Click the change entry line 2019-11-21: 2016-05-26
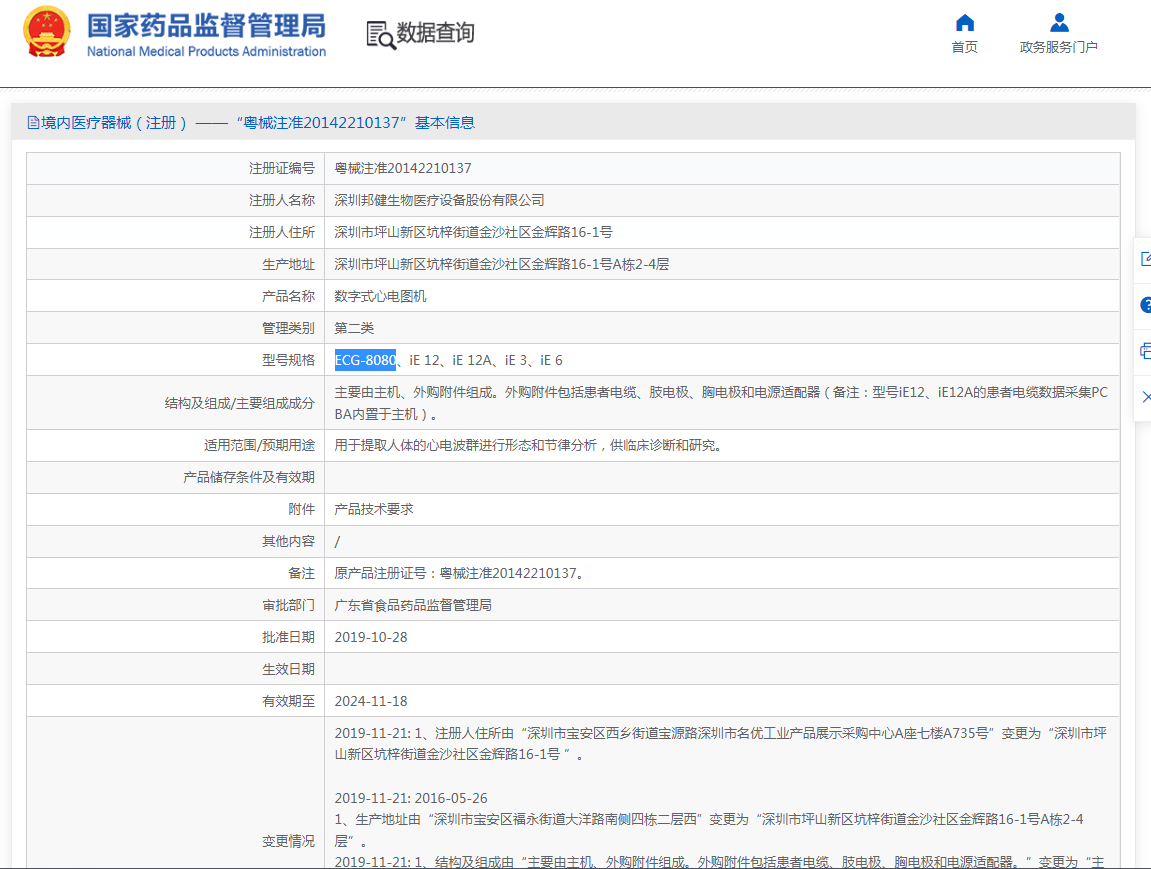The height and width of the screenshot is (869, 1151). [x=411, y=798]
